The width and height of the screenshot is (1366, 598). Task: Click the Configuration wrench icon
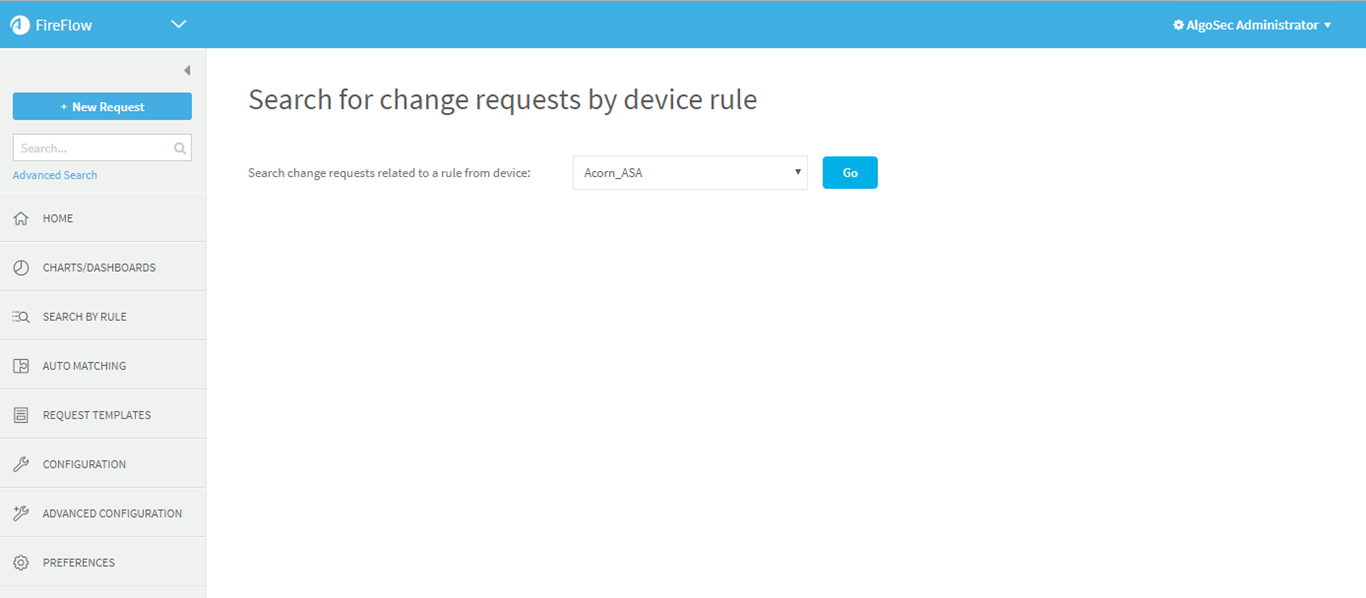pyautogui.click(x=21, y=464)
